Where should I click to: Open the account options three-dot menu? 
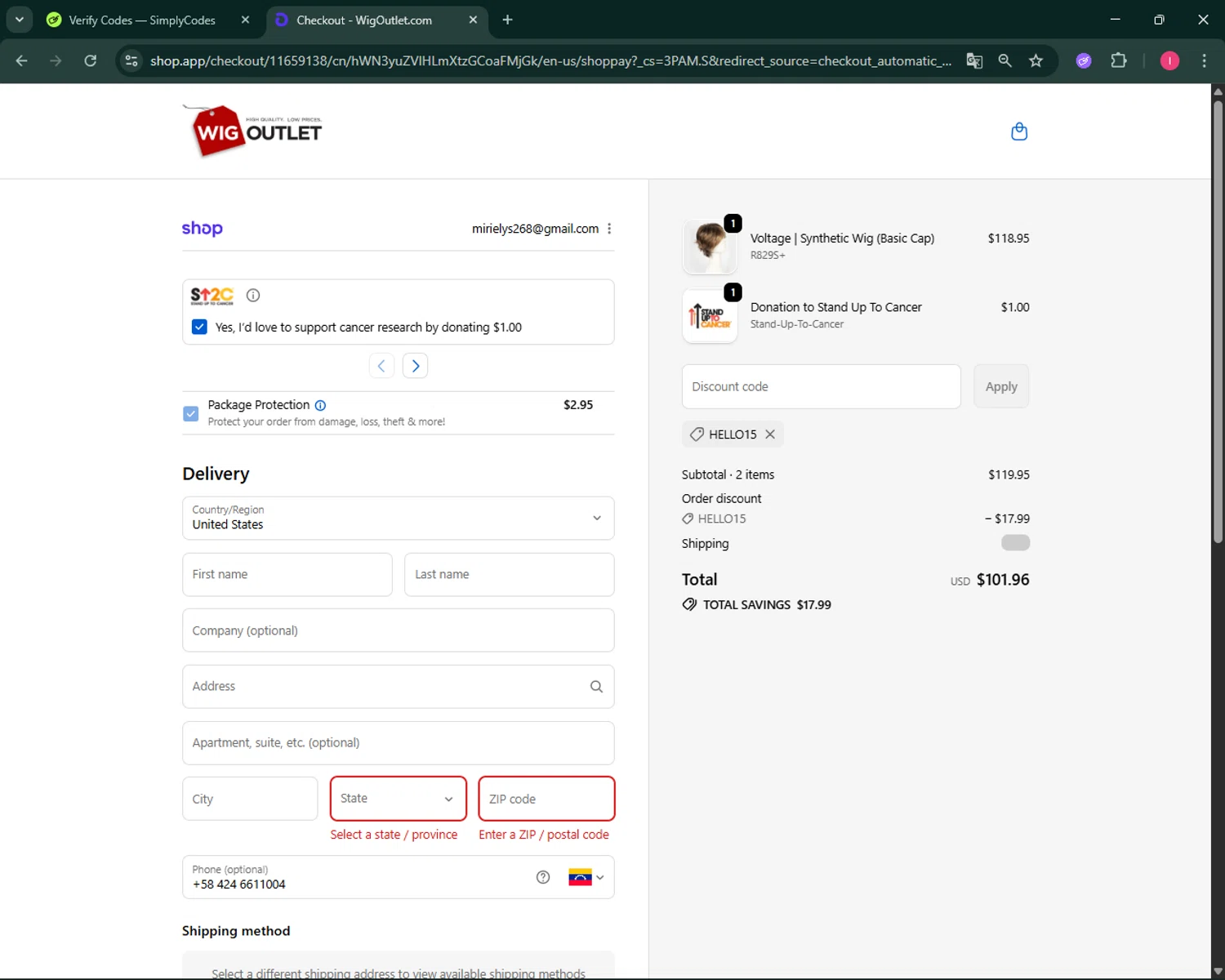(x=609, y=229)
